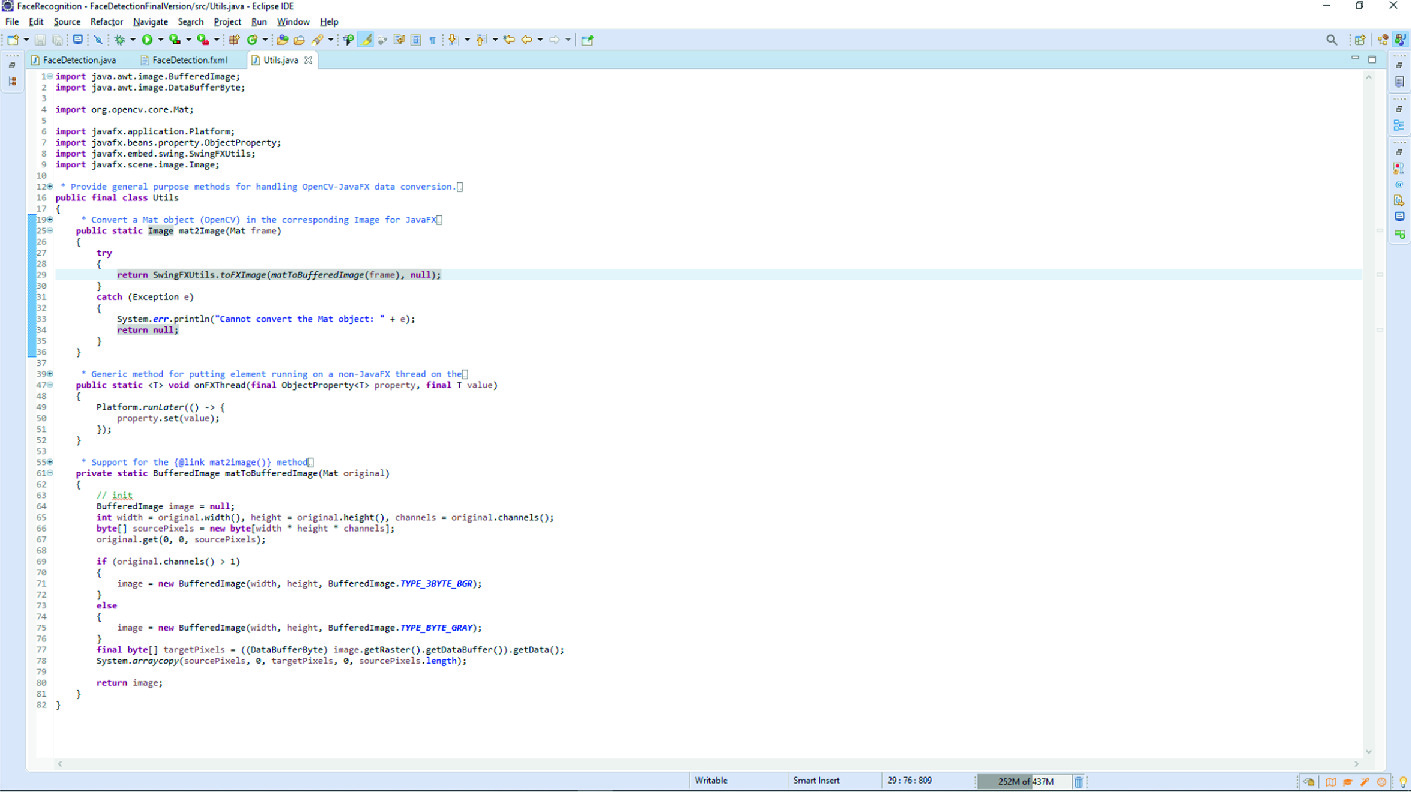The height and width of the screenshot is (792, 1411).
Task: Open Package Explorer from left trim
Action: (x=12, y=81)
